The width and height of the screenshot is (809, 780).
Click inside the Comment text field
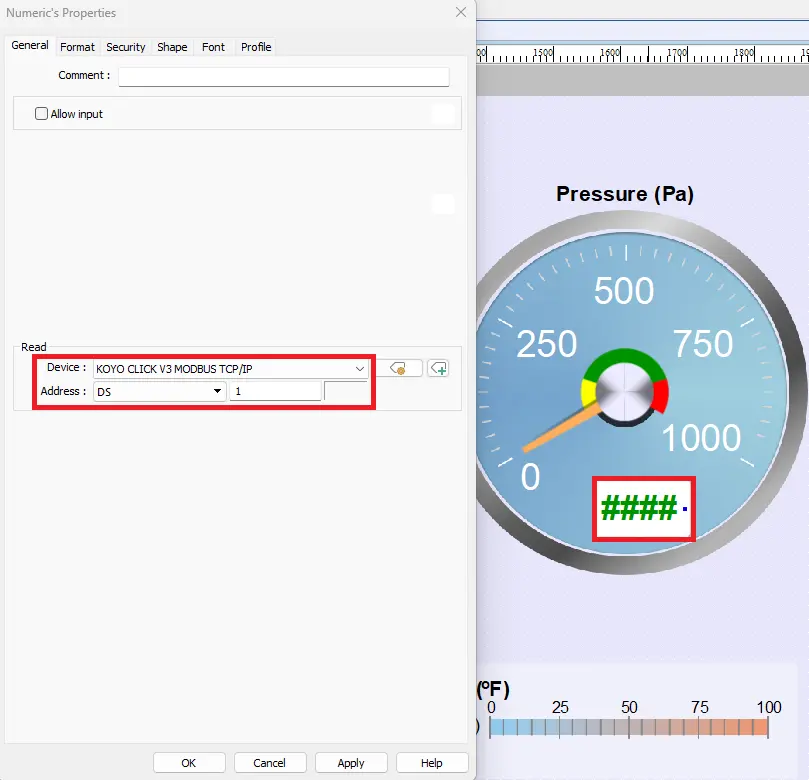[283, 75]
